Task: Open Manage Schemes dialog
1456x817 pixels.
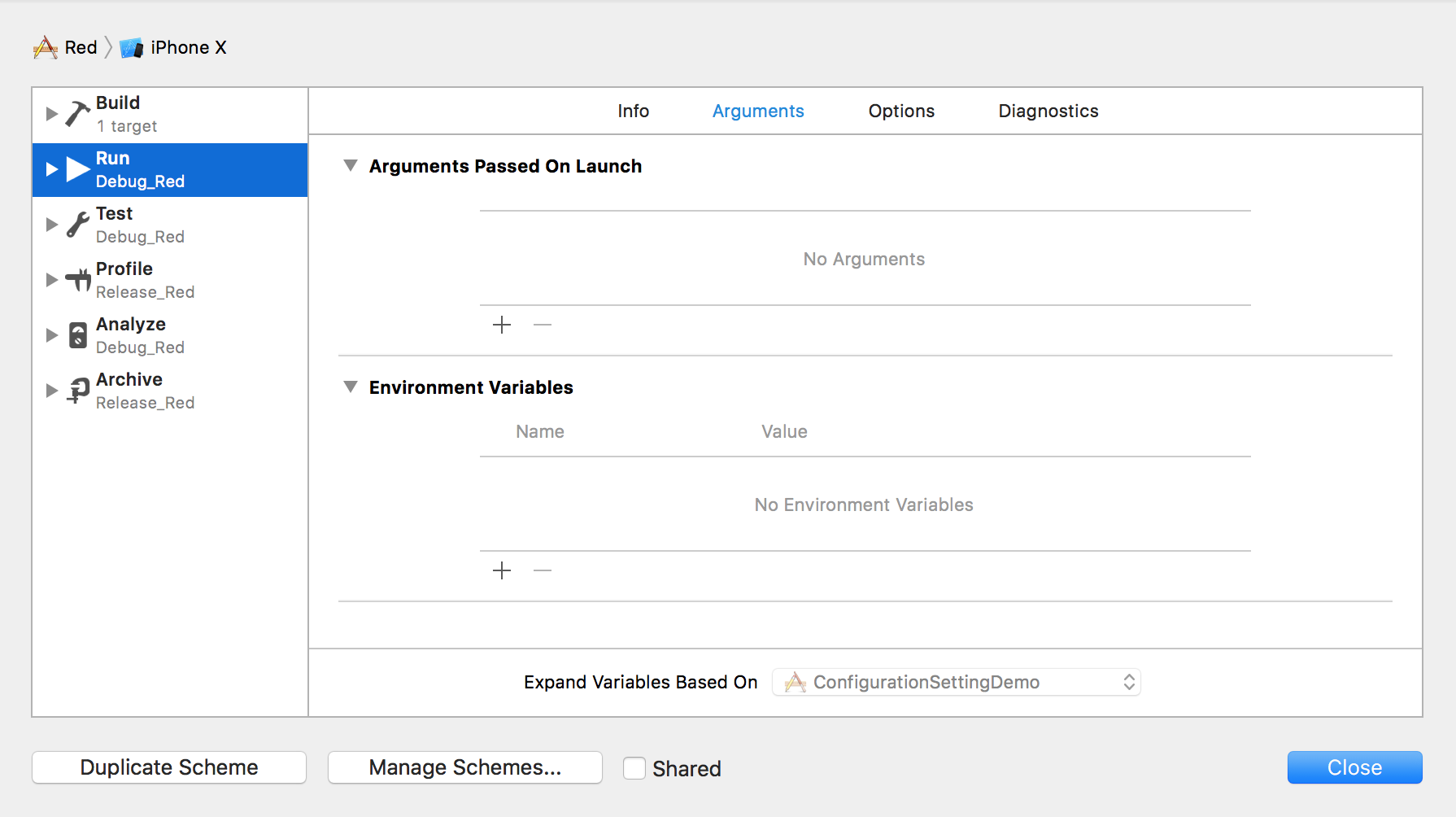Action: coord(465,767)
